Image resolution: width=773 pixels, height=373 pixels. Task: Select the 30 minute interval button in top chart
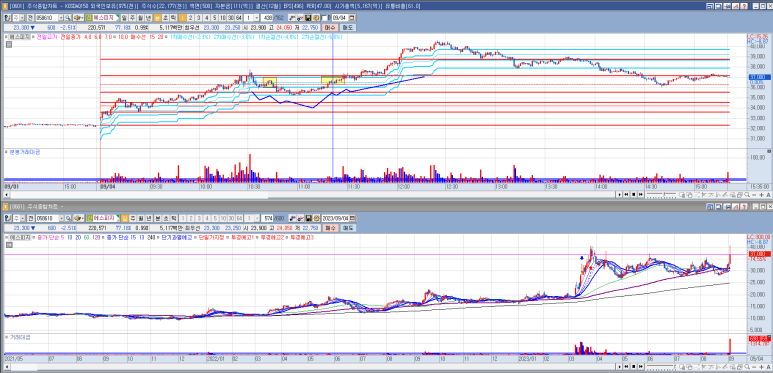(x=231, y=17)
